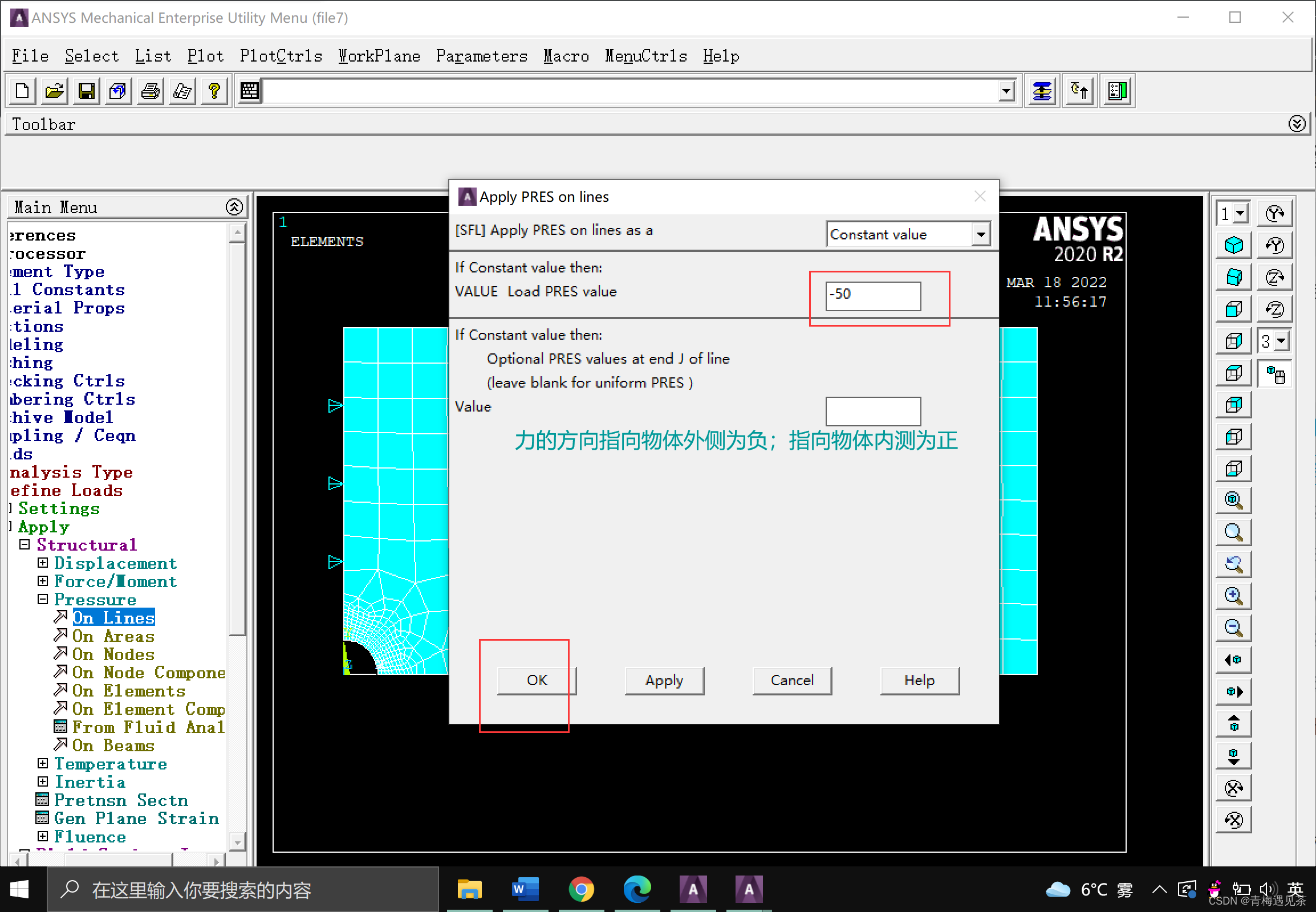Open the PlotCtrls menu

click(281, 56)
